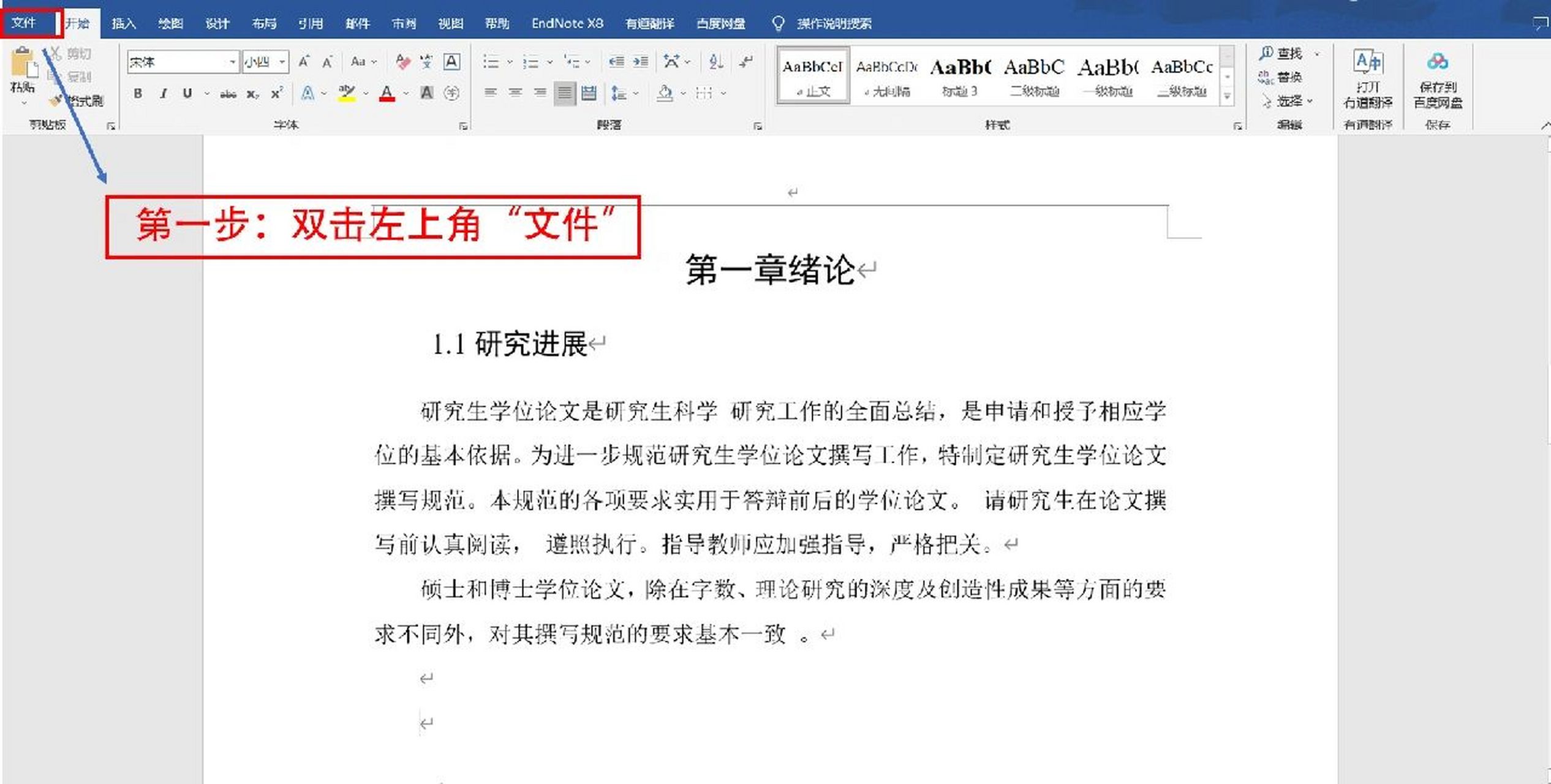1551x784 pixels.
Task: Launch 替换 (Replace) in the editing group
Action: point(1286,77)
